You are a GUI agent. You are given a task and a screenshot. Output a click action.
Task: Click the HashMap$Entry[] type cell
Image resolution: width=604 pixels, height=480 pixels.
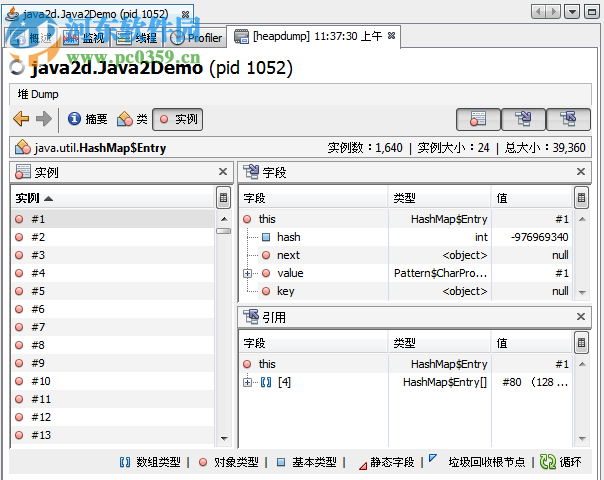point(440,382)
